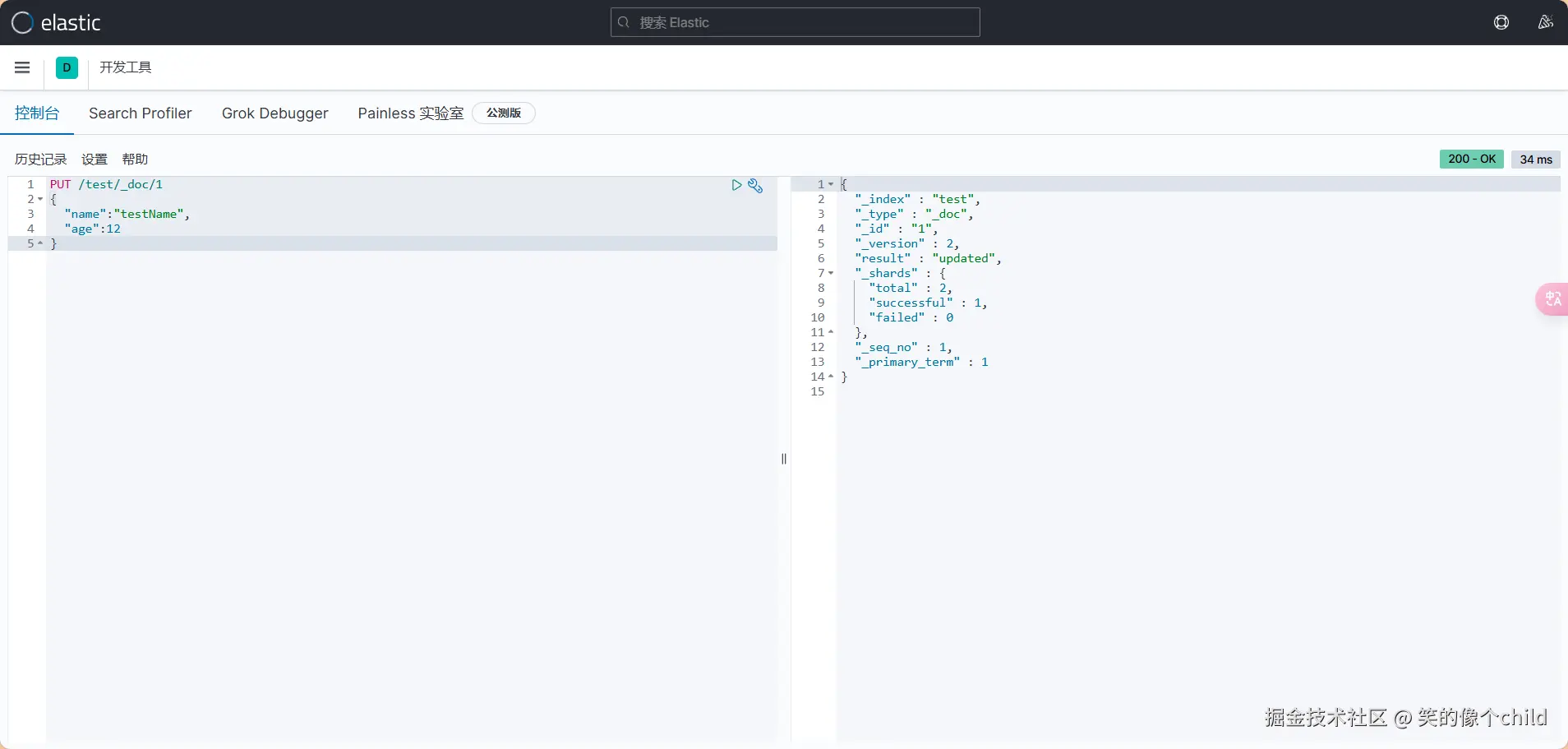The height and width of the screenshot is (749, 1568).
Task: Collapse the _shards fold arrow on line 7
Action: pos(831,273)
